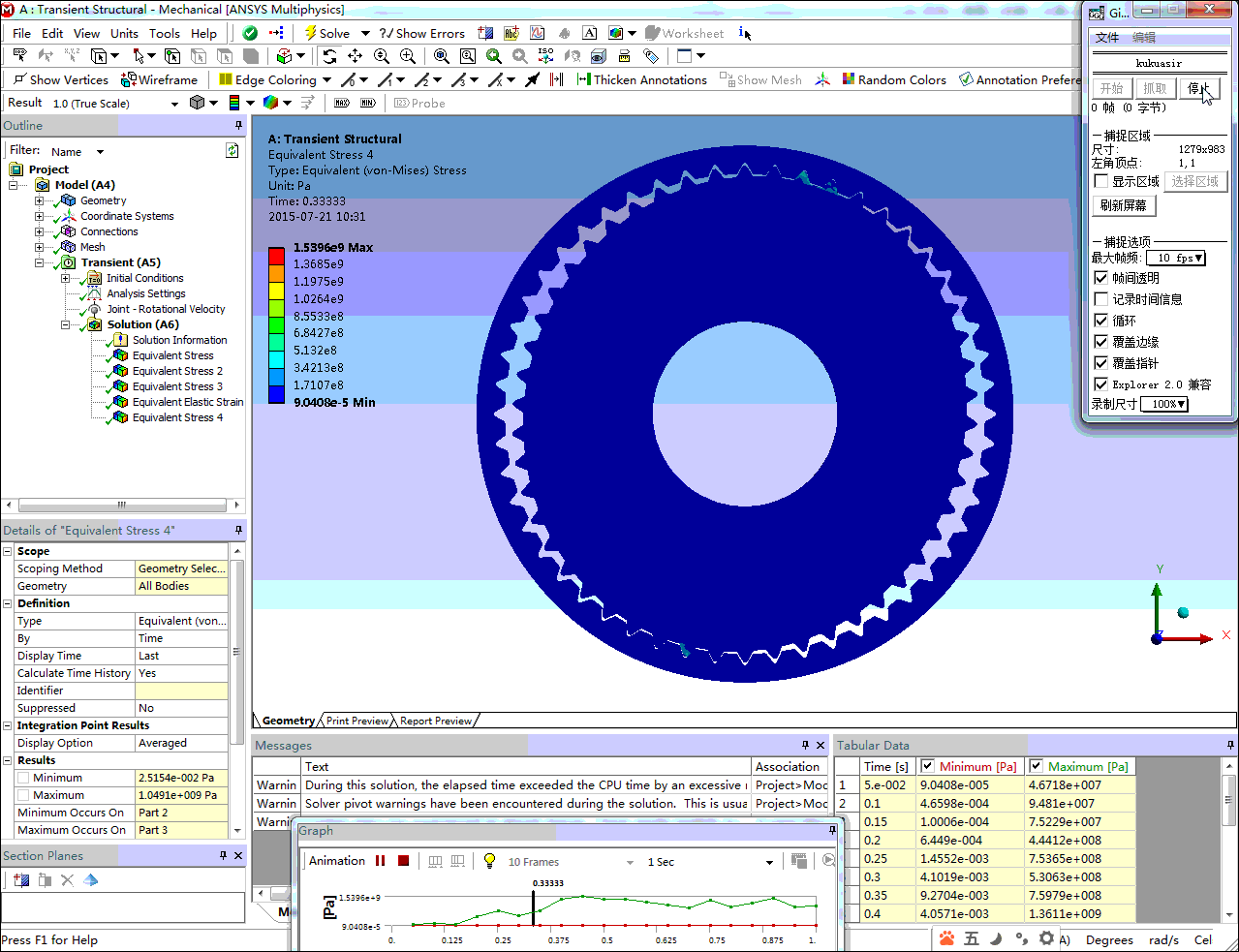Open the Solve dropdown arrow
Screen dimensions: 1239x952
(x=365, y=33)
